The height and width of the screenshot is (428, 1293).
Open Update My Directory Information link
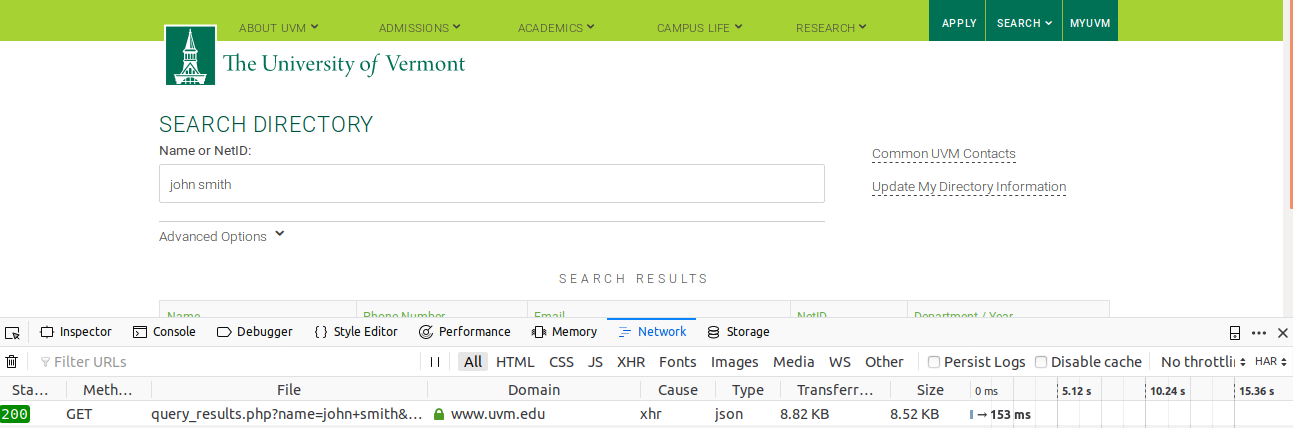[969, 187]
